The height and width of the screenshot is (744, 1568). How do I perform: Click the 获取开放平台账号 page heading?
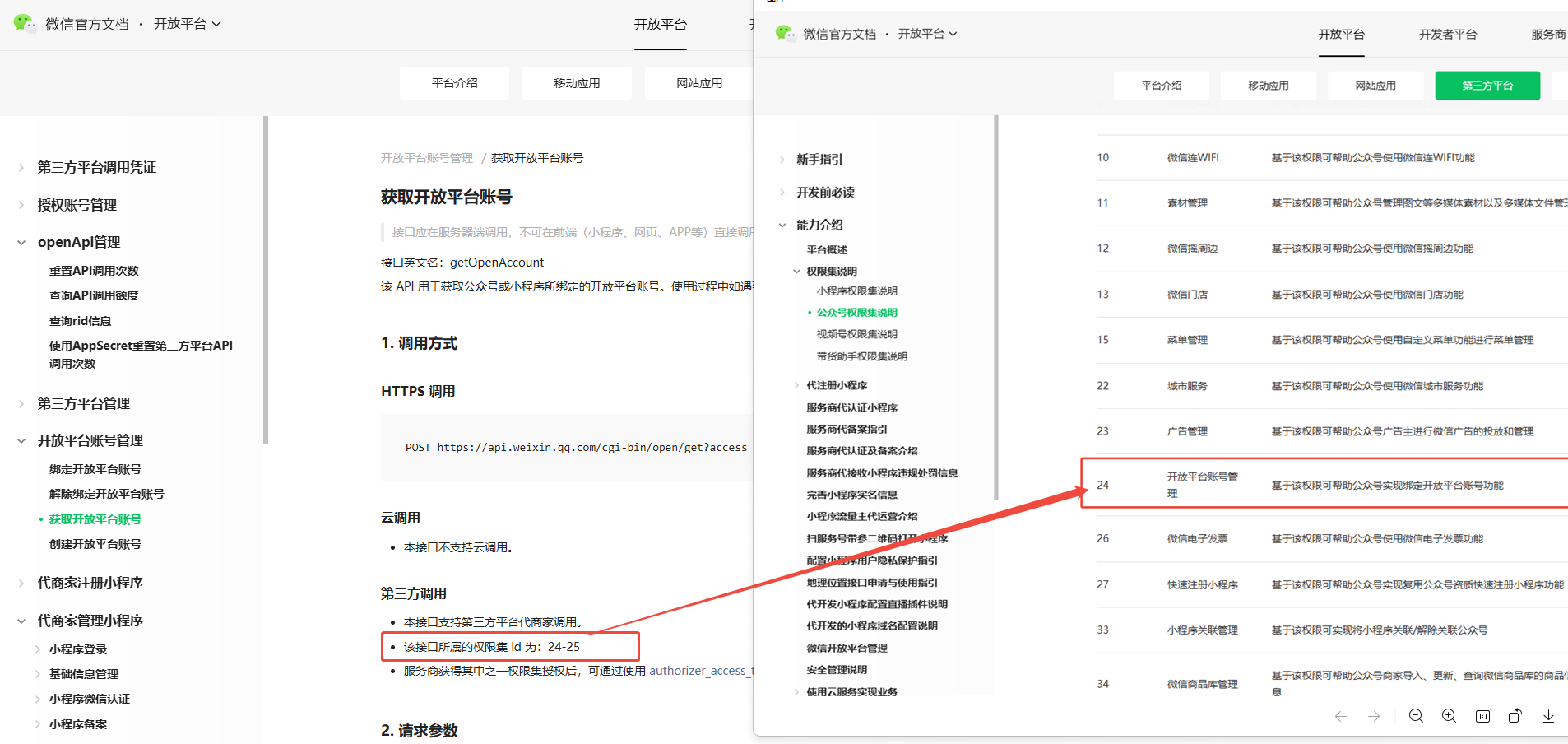447,198
